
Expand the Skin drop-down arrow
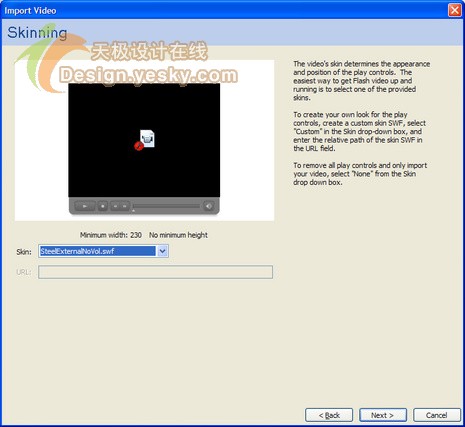click(162, 251)
